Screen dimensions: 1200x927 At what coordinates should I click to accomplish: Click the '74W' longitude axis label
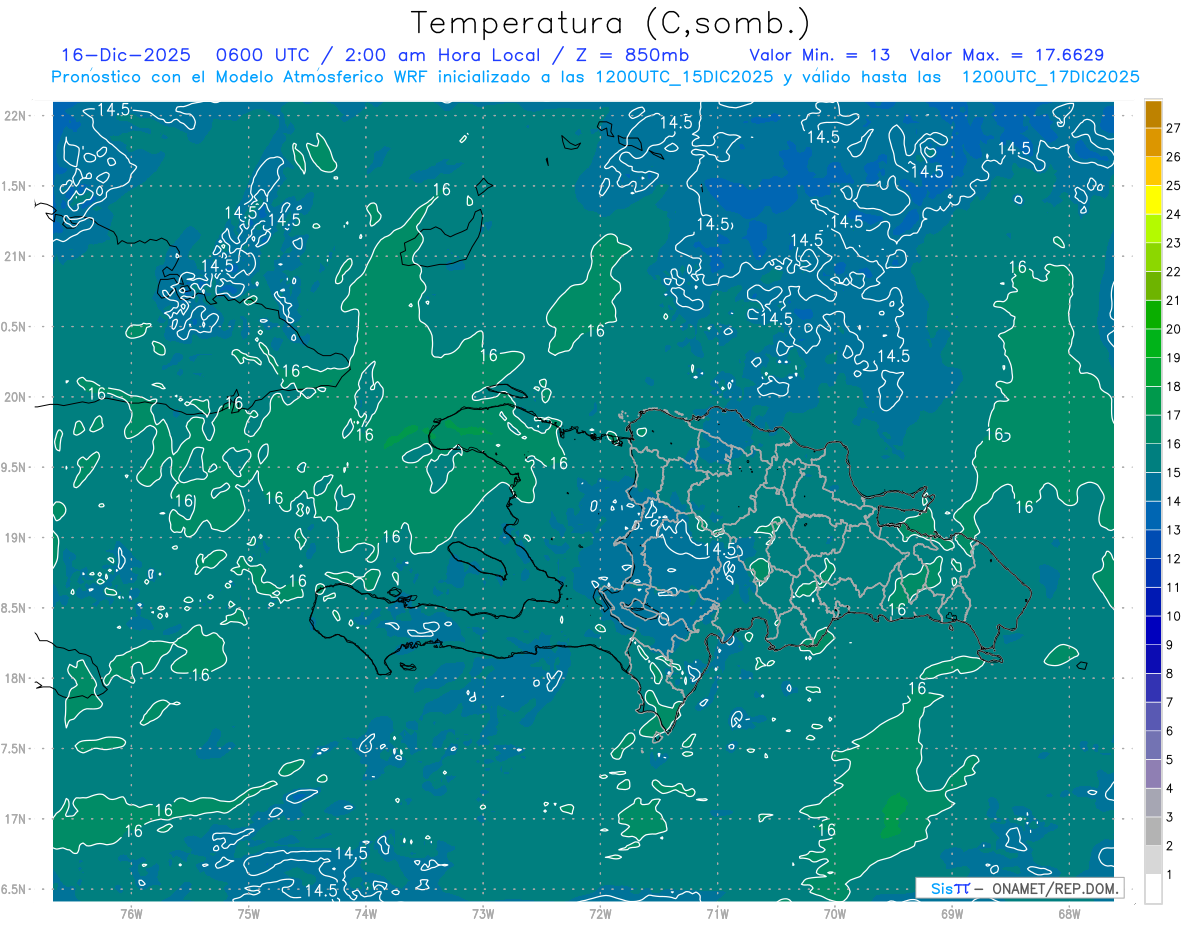tap(366, 913)
